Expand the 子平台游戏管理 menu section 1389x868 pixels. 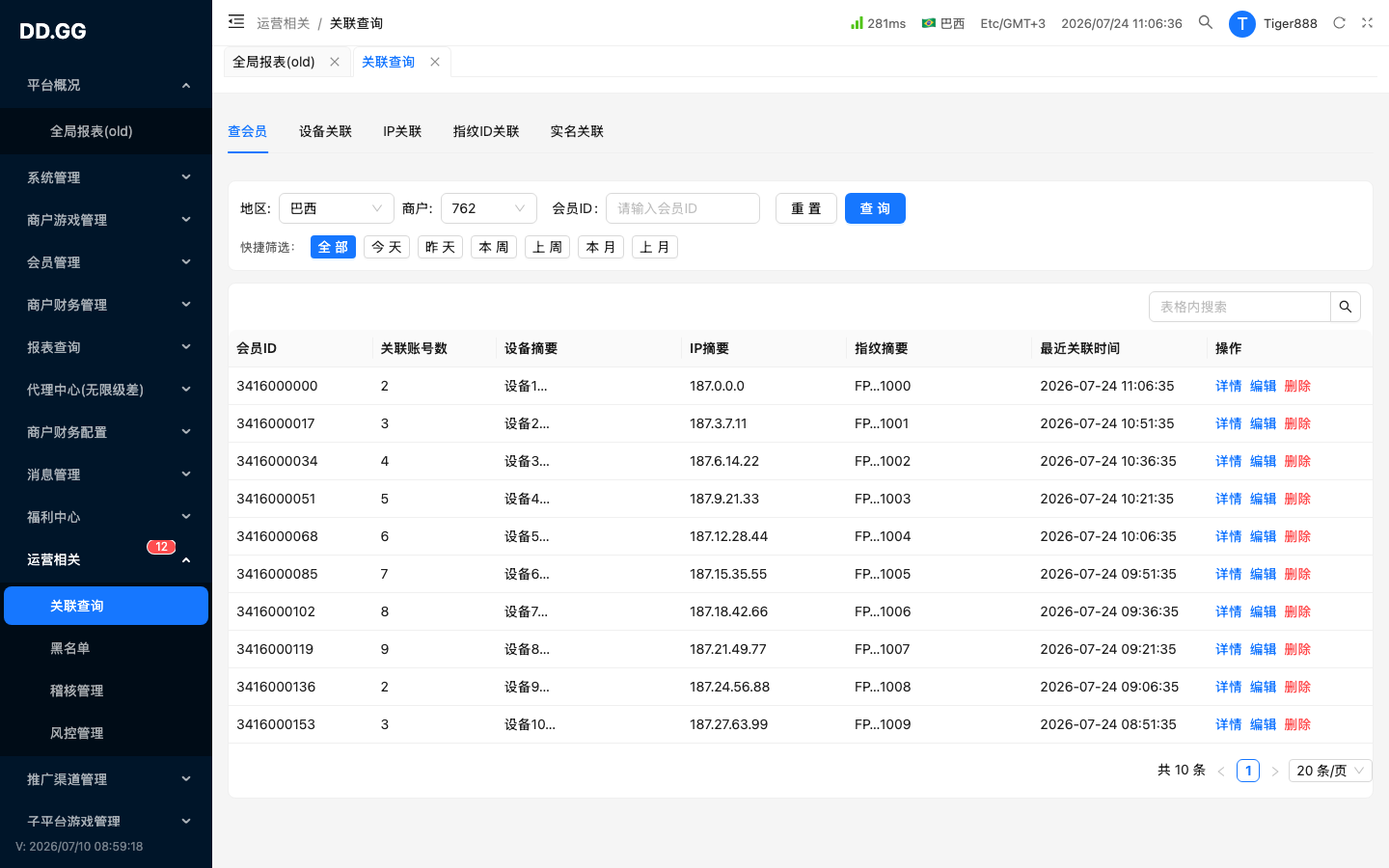click(x=106, y=822)
